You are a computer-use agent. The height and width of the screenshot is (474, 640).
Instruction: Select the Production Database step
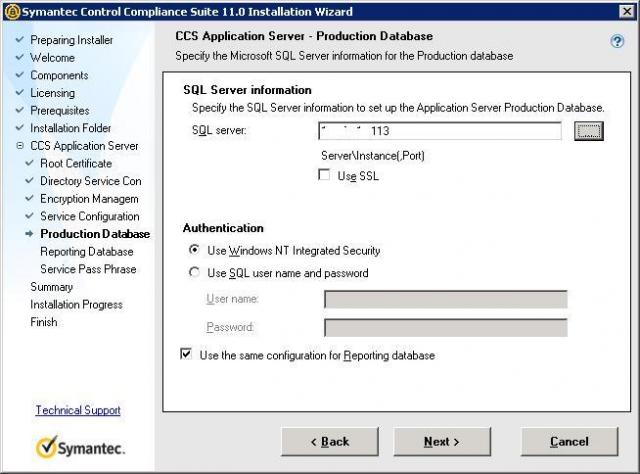pos(95,234)
